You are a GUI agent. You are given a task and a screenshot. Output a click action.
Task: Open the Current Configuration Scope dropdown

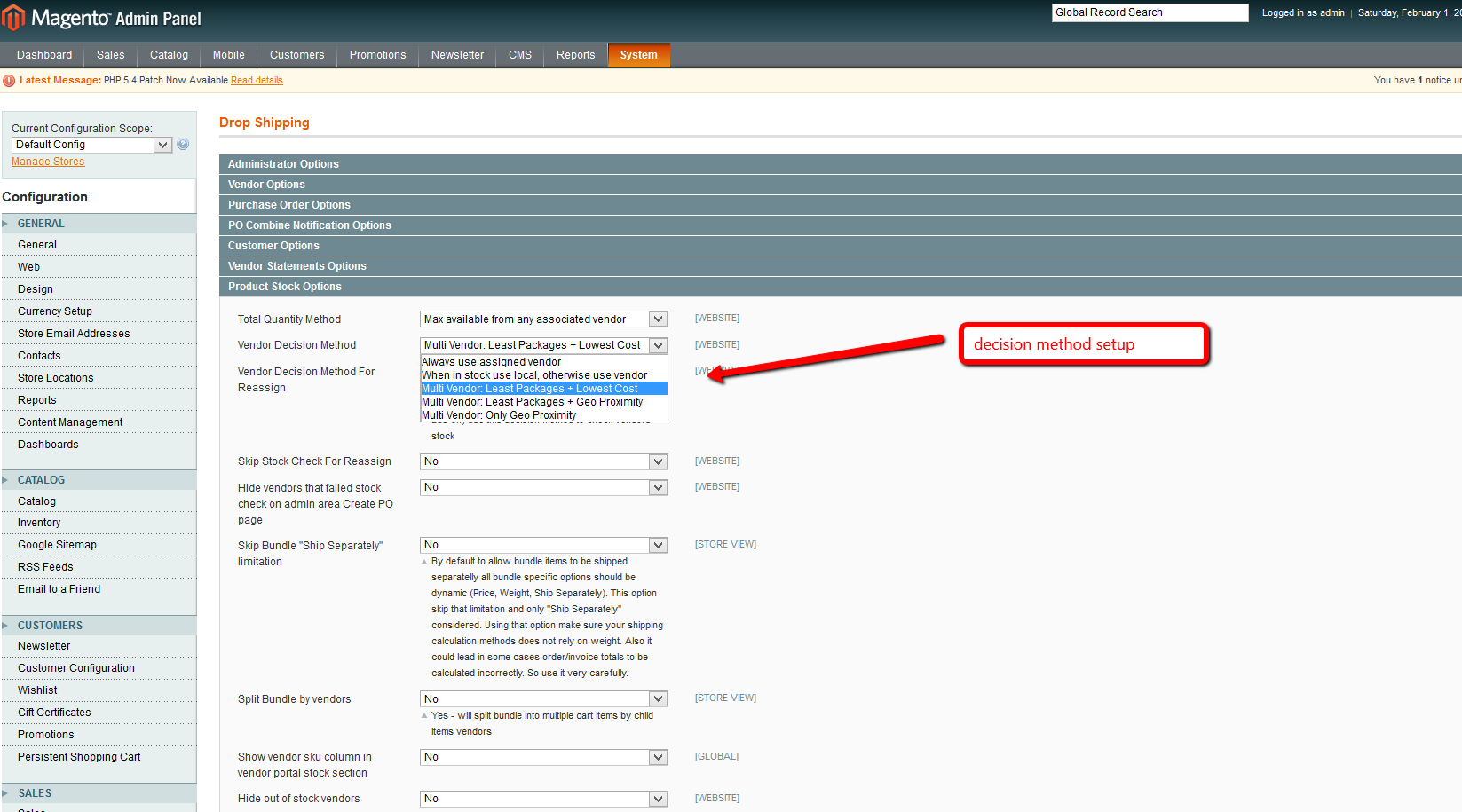click(91, 145)
